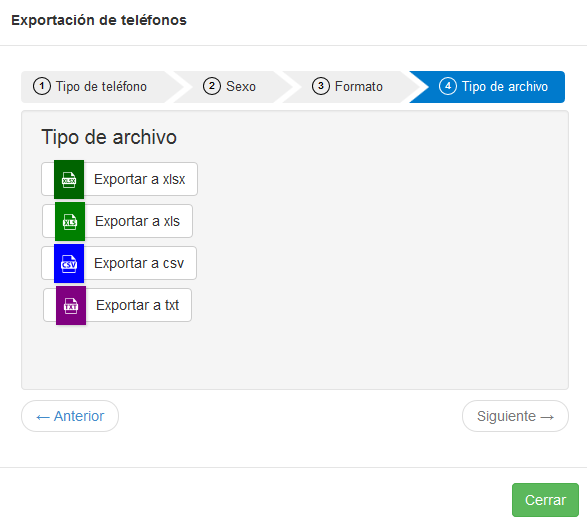
Task: Advance with the Siguiente button
Action: (x=515, y=416)
